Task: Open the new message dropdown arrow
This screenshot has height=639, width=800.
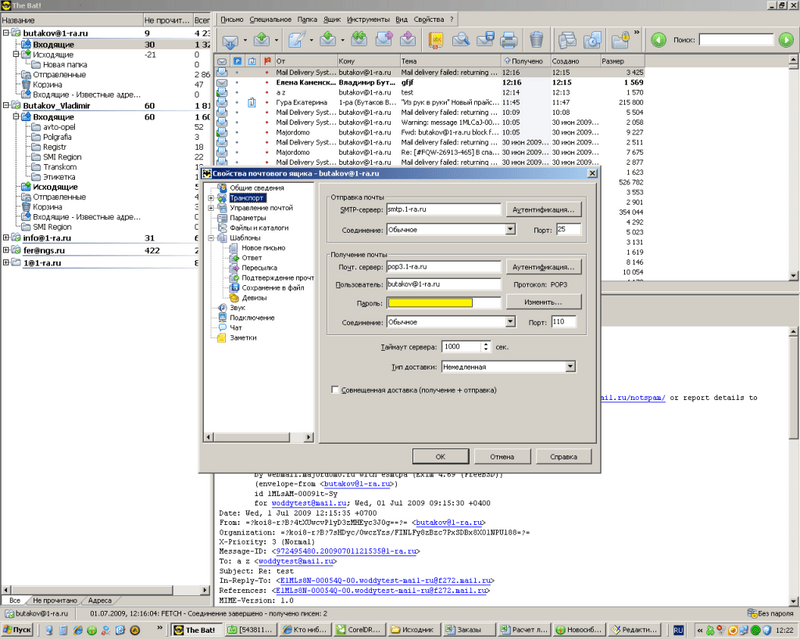Action: [312, 40]
